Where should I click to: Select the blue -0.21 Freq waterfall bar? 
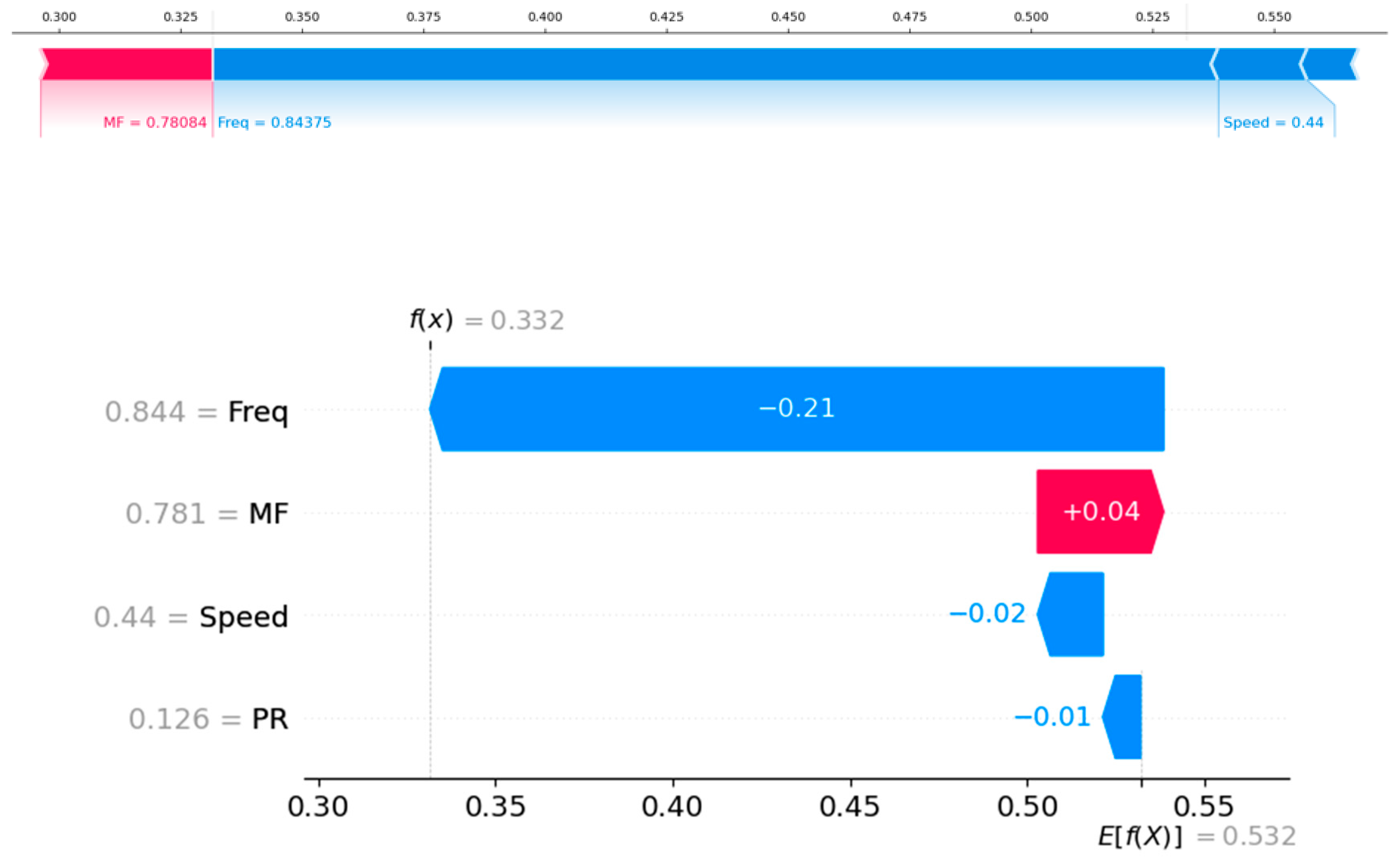(x=797, y=409)
